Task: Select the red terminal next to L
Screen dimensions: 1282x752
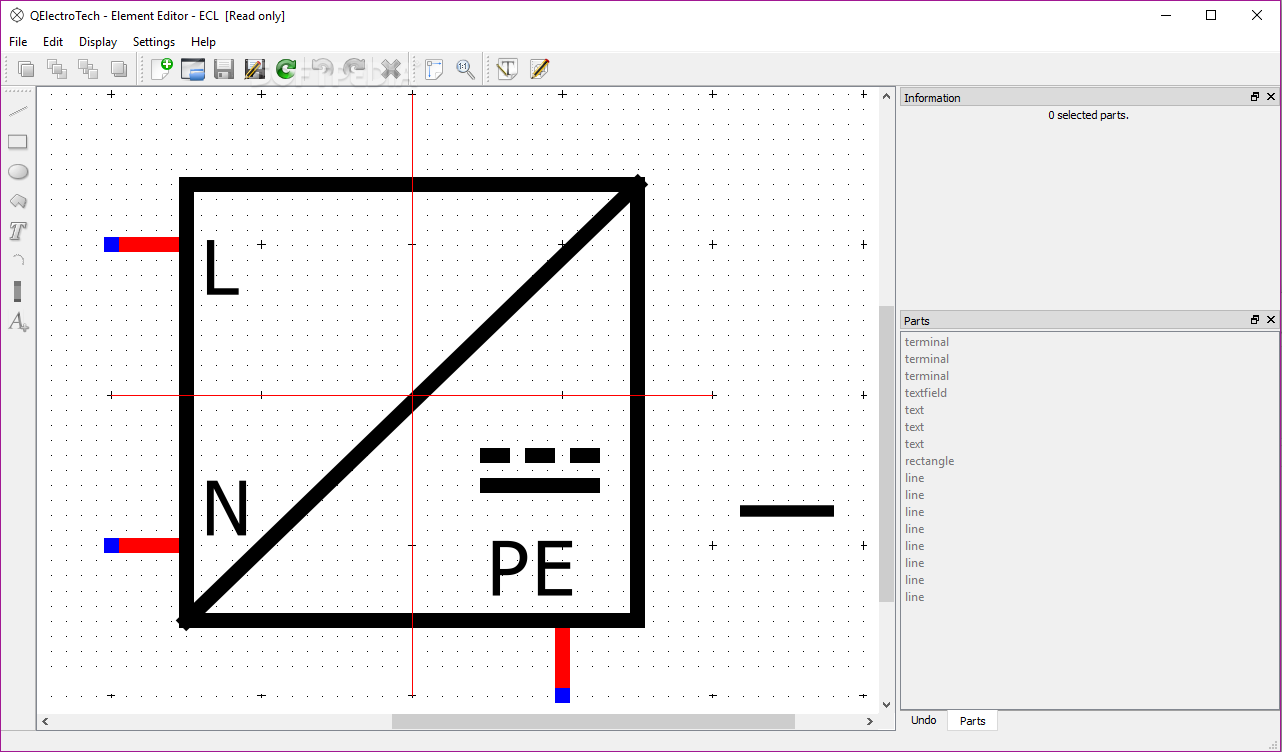Action: [142, 244]
